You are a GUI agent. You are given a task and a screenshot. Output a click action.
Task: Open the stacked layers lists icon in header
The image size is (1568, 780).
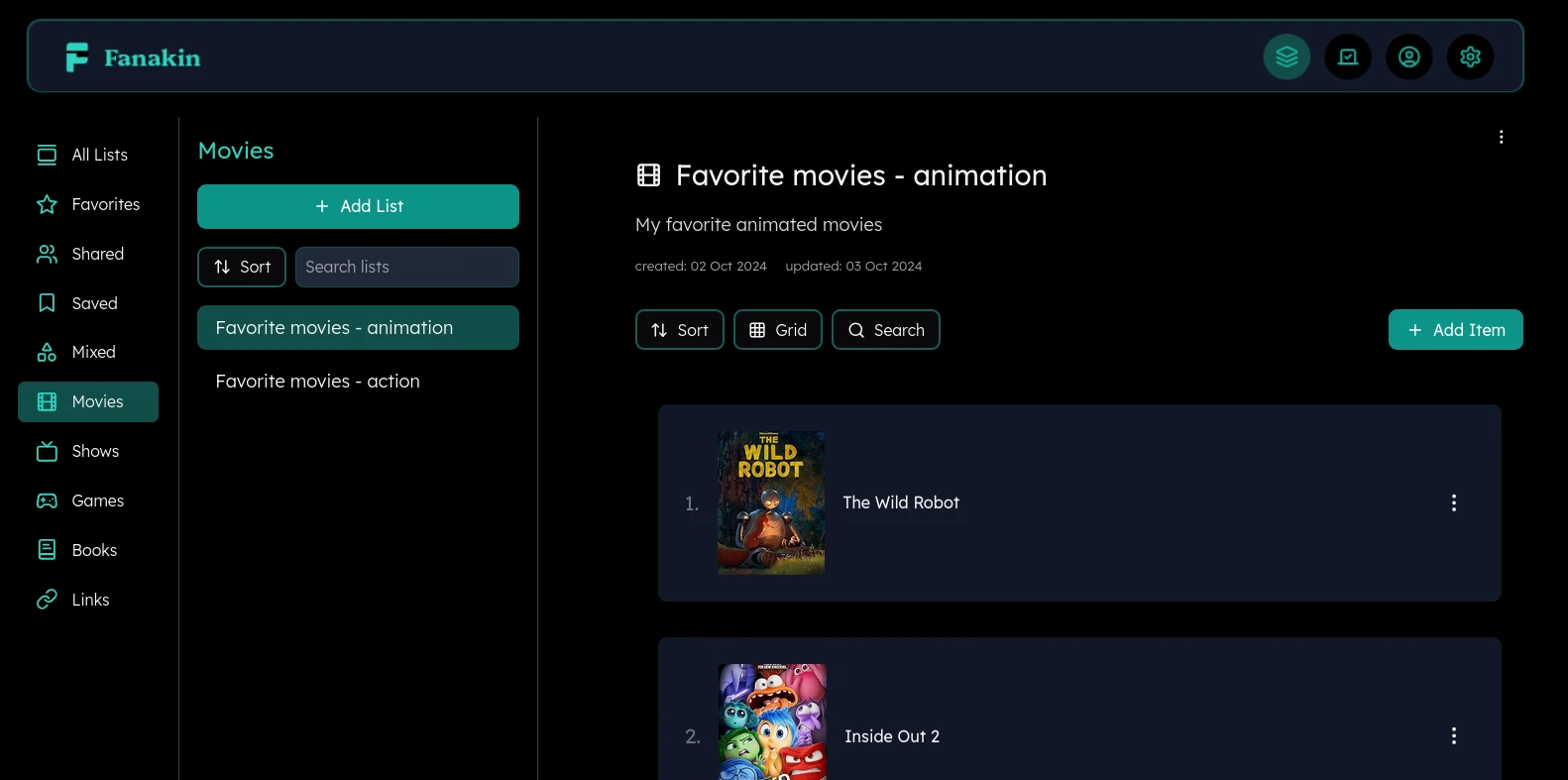1287,56
